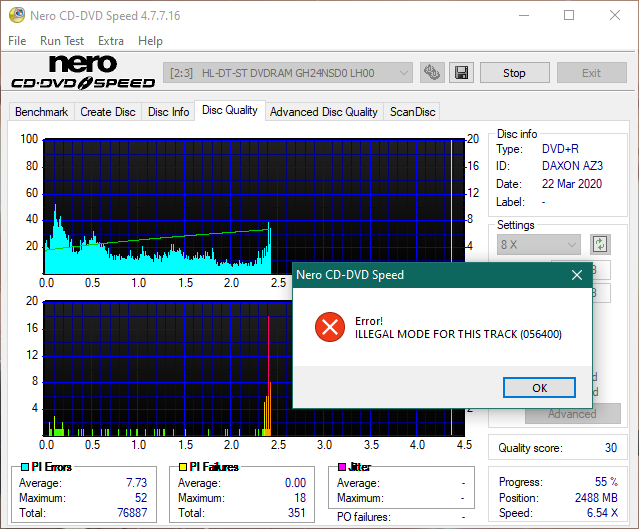The height and width of the screenshot is (529, 639).
Task: Select the Disc Quality tab
Action: (x=230, y=110)
